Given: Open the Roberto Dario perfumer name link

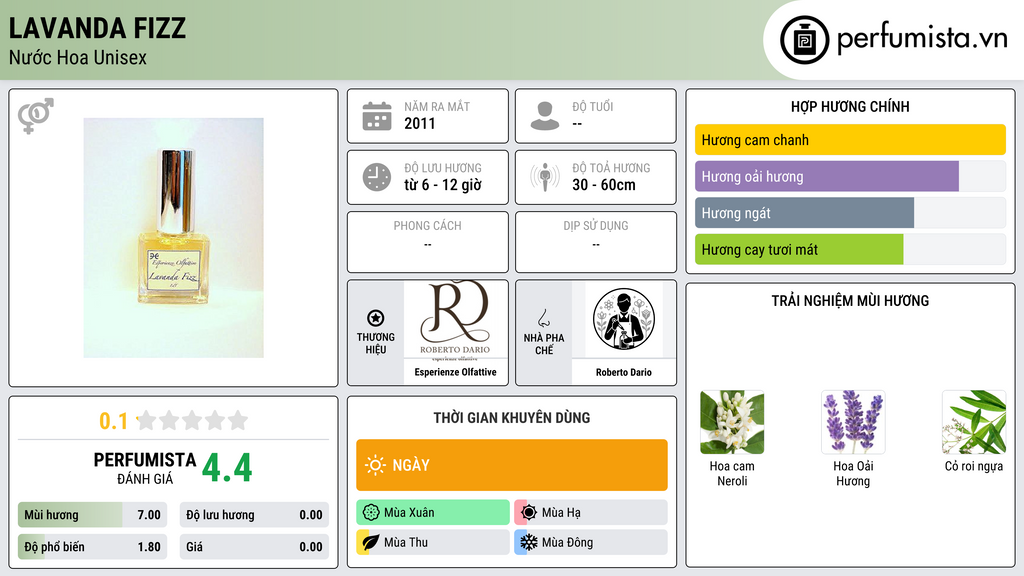Looking at the screenshot, I should (624, 372).
